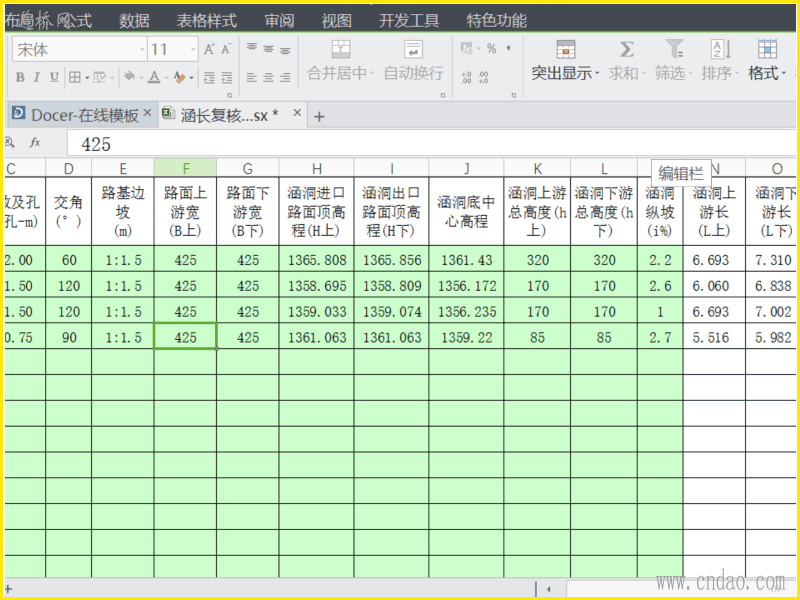
Task: Decrease the font size with the A- icon
Action: tap(226, 49)
